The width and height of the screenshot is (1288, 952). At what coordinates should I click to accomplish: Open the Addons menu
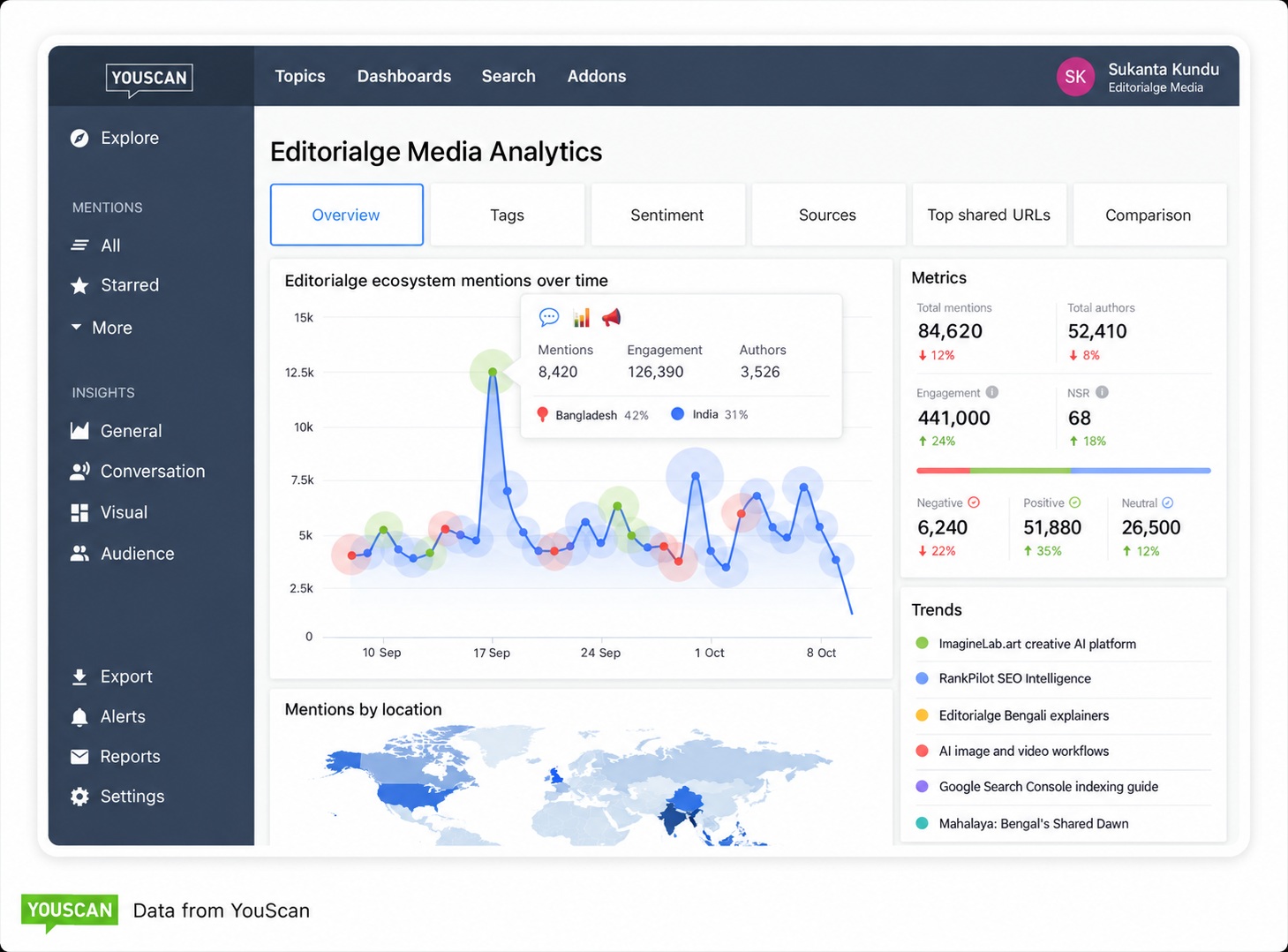(597, 76)
